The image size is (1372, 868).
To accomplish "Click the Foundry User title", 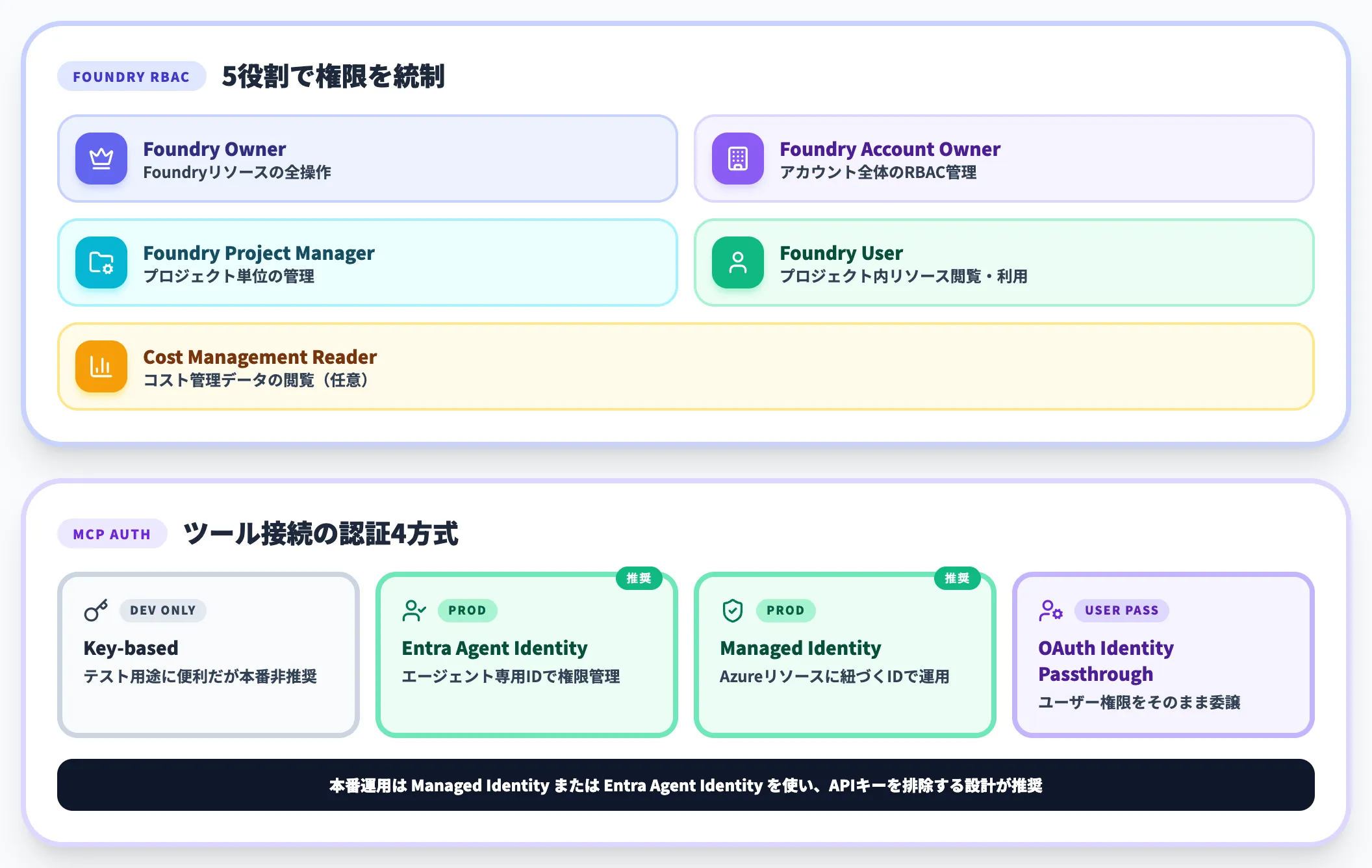I will coord(841,253).
